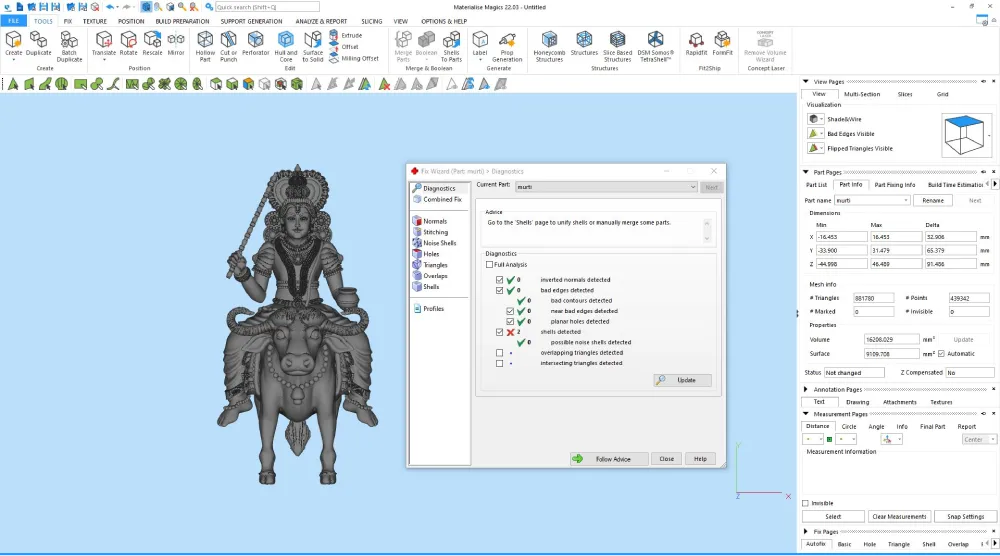Open Bad Edges Visible dropdown
The width and height of the screenshot is (1000, 556).
point(816,134)
